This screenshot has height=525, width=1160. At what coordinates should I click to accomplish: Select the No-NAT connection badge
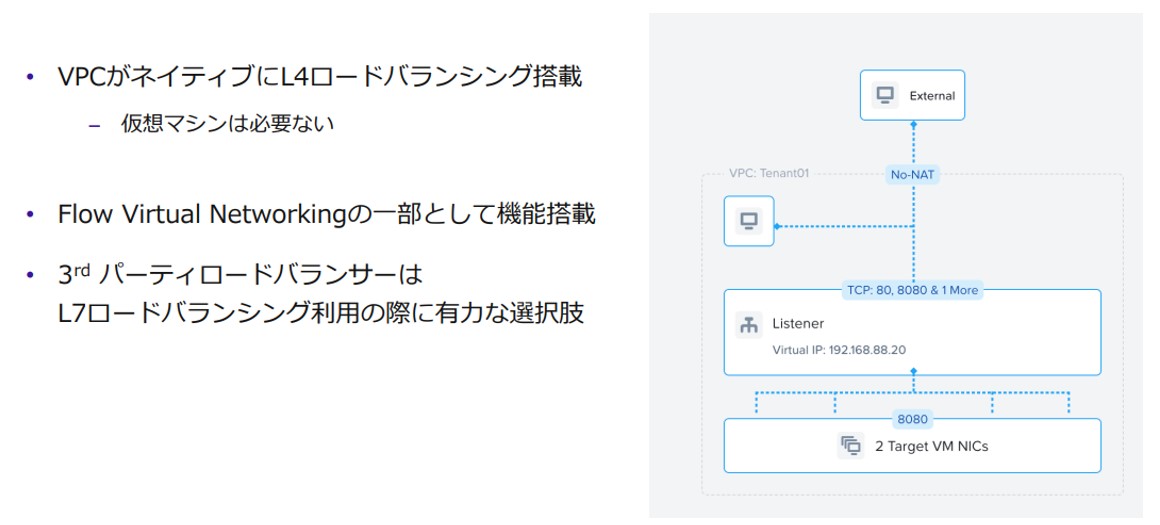[913, 174]
